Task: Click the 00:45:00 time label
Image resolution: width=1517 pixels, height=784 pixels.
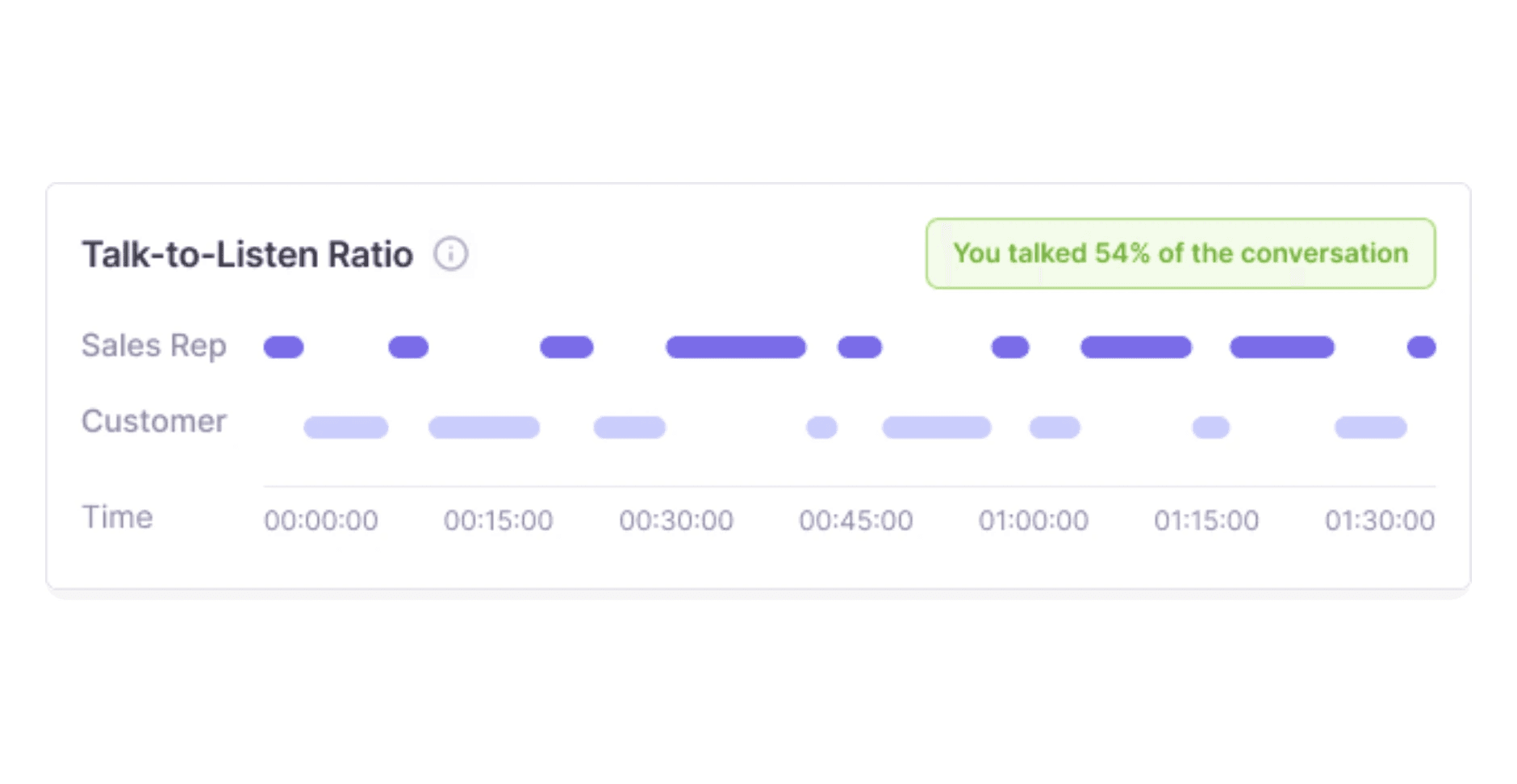Action: [856, 521]
